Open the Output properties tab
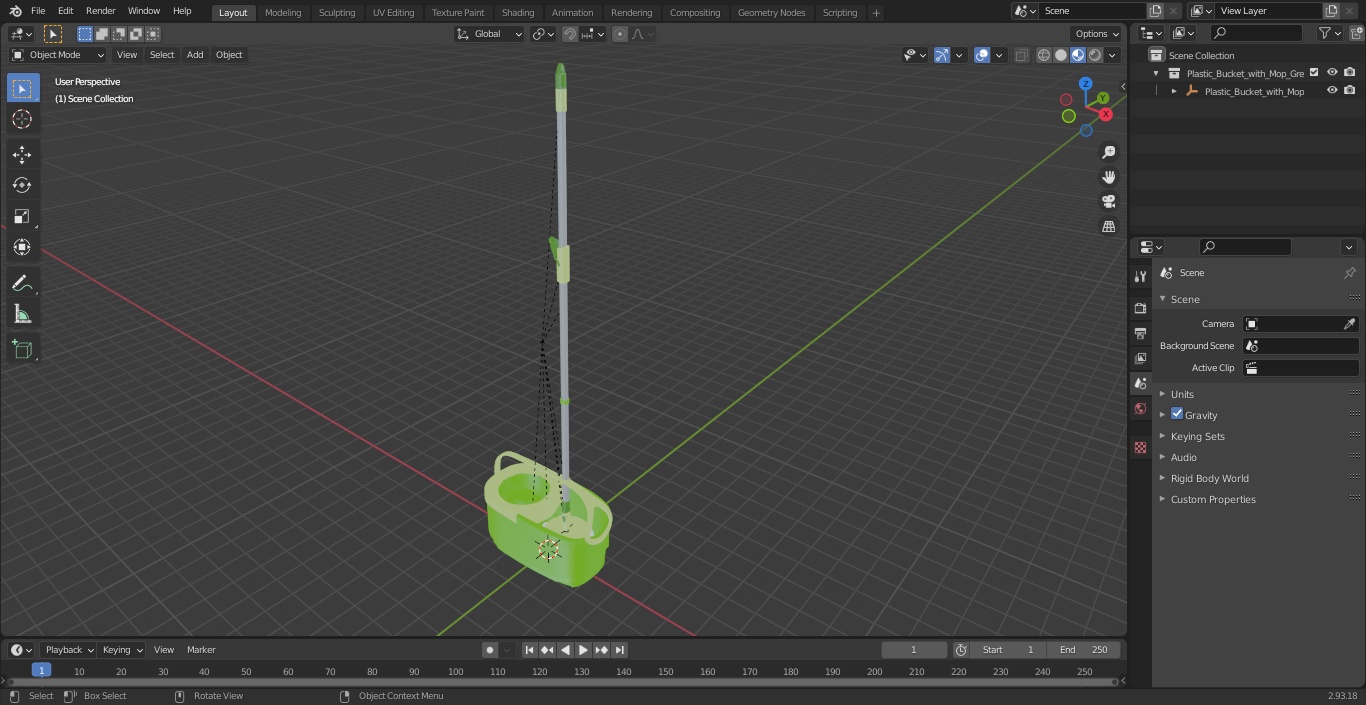Viewport: 1366px width, 705px height. click(x=1140, y=333)
